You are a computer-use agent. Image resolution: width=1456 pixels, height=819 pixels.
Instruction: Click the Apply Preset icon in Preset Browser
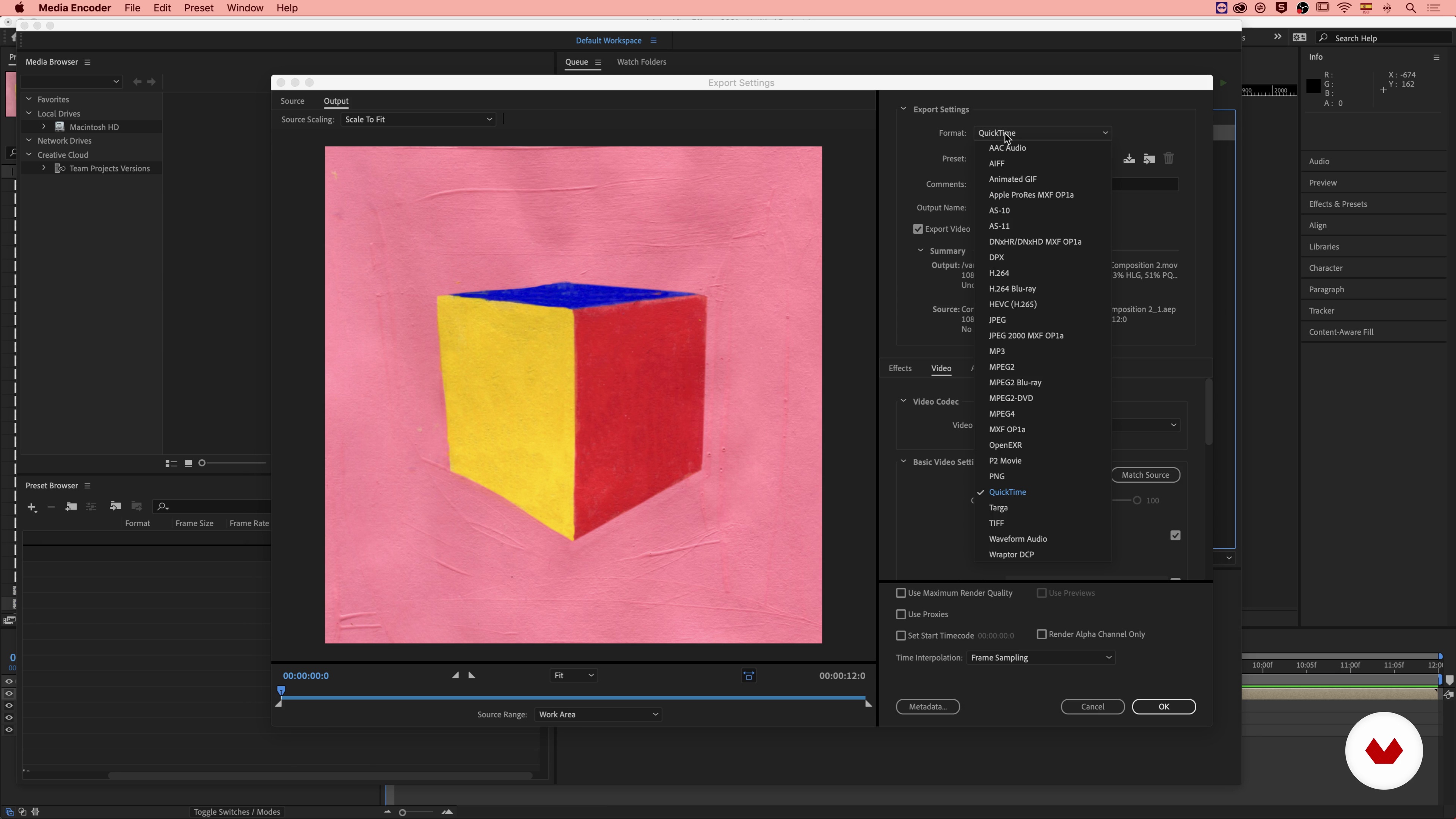point(115,506)
